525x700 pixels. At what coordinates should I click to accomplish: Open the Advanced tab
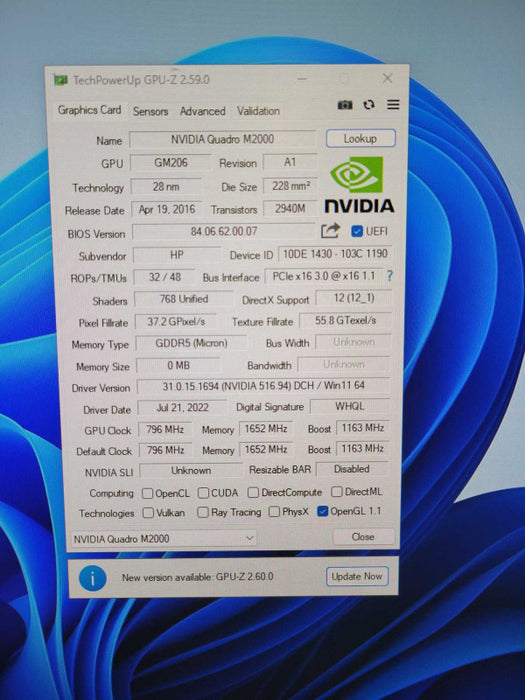tap(202, 111)
